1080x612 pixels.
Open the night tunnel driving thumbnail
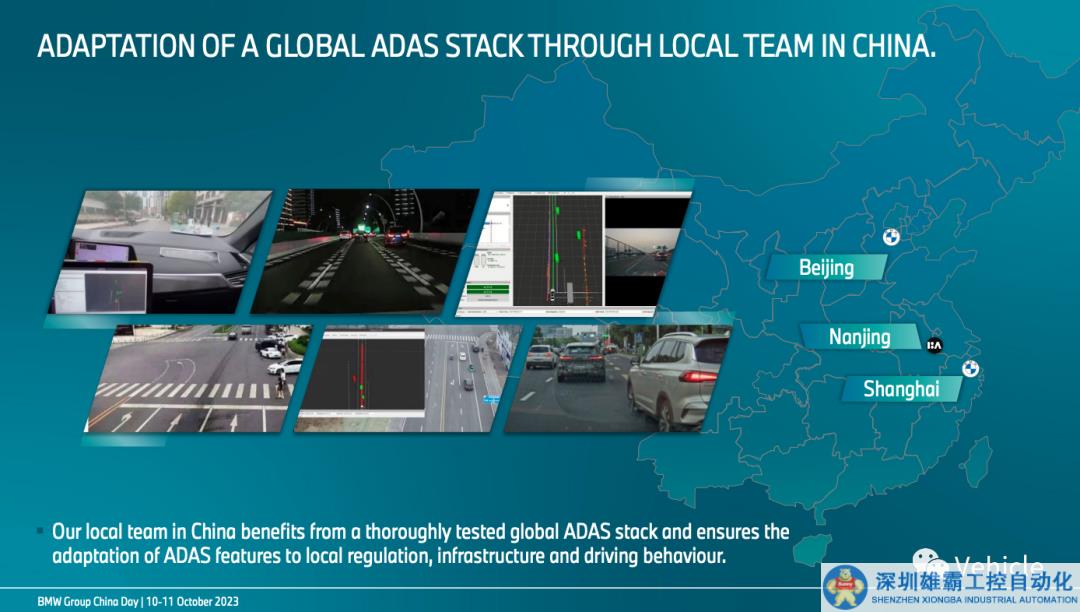click(364, 251)
